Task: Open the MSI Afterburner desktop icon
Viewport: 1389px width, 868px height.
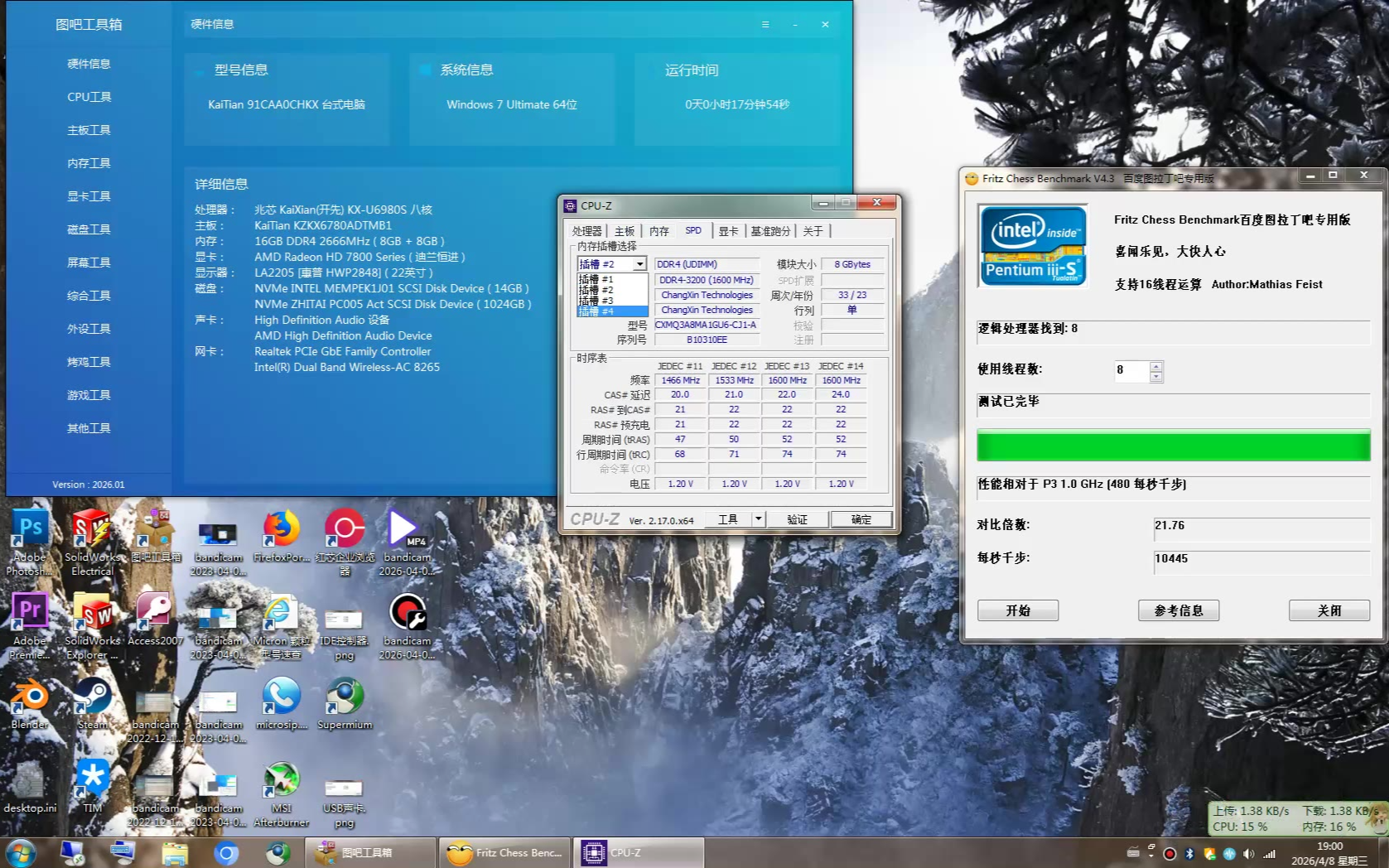Action: [x=282, y=784]
